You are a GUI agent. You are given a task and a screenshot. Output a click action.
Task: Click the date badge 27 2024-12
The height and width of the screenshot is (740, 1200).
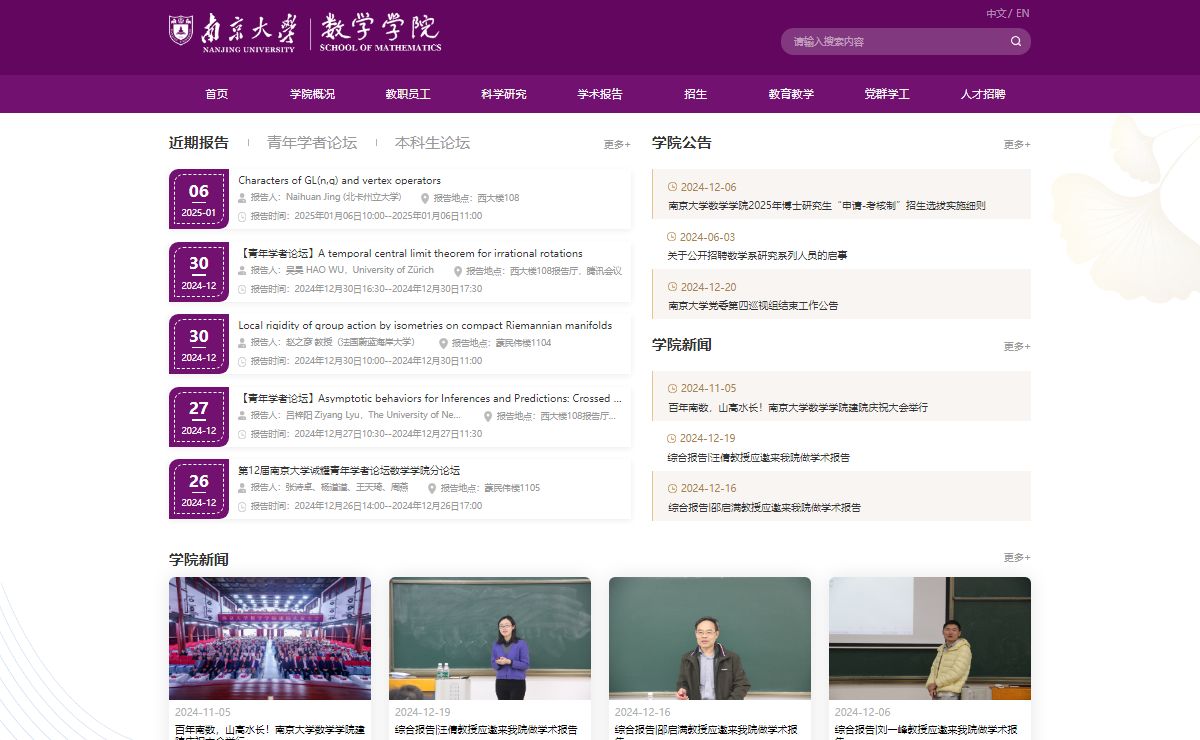(199, 417)
